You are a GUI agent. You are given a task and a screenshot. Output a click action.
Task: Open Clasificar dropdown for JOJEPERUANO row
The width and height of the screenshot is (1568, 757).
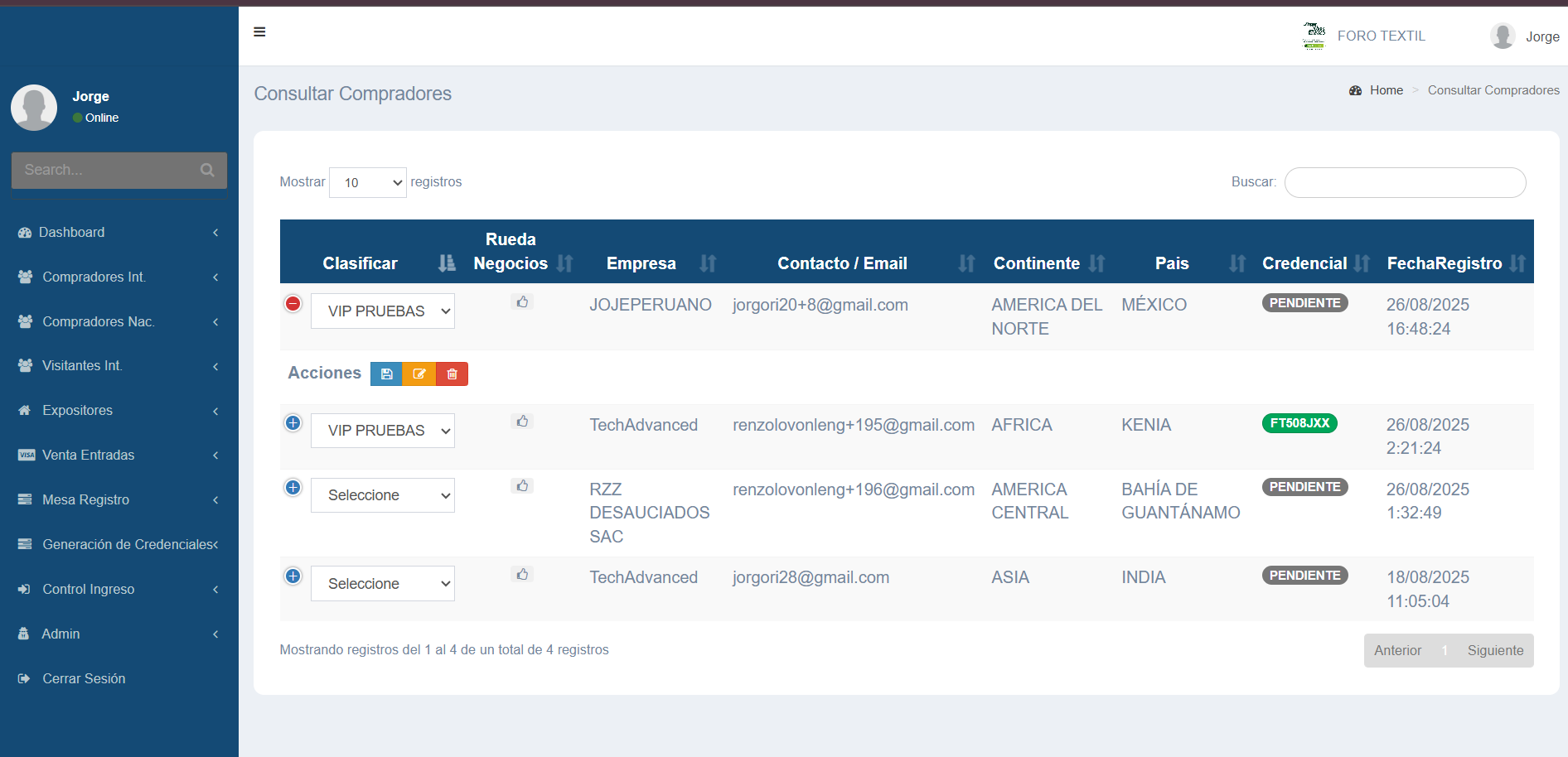click(383, 311)
